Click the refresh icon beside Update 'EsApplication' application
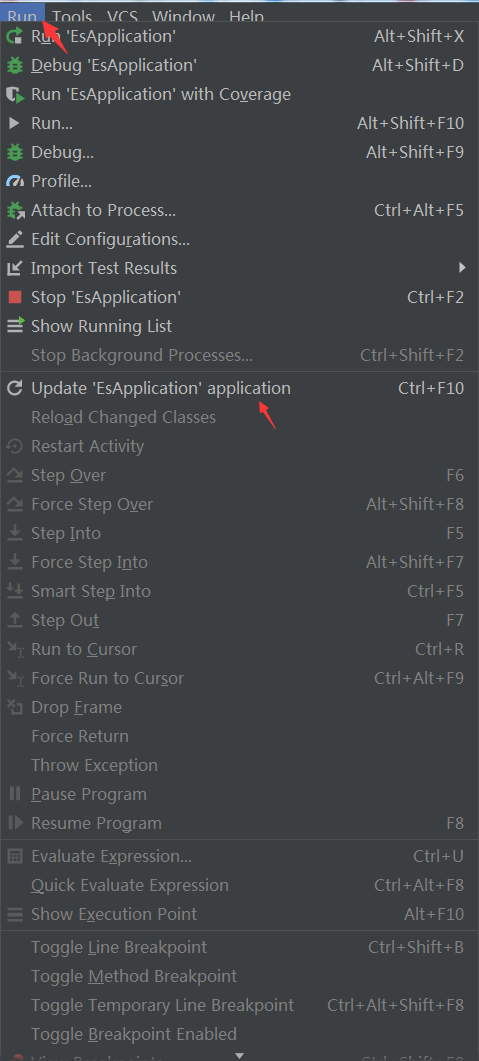The image size is (479, 1061). (x=14, y=388)
